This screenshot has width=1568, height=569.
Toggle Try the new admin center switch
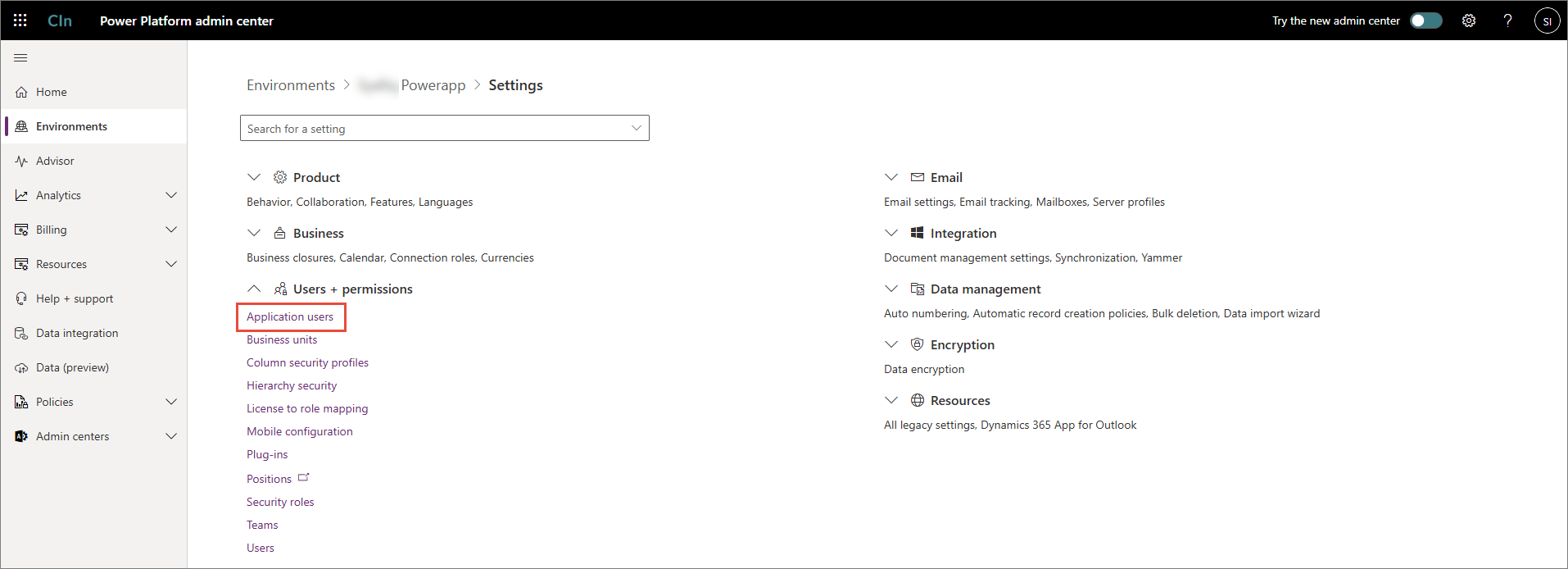[1426, 20]
